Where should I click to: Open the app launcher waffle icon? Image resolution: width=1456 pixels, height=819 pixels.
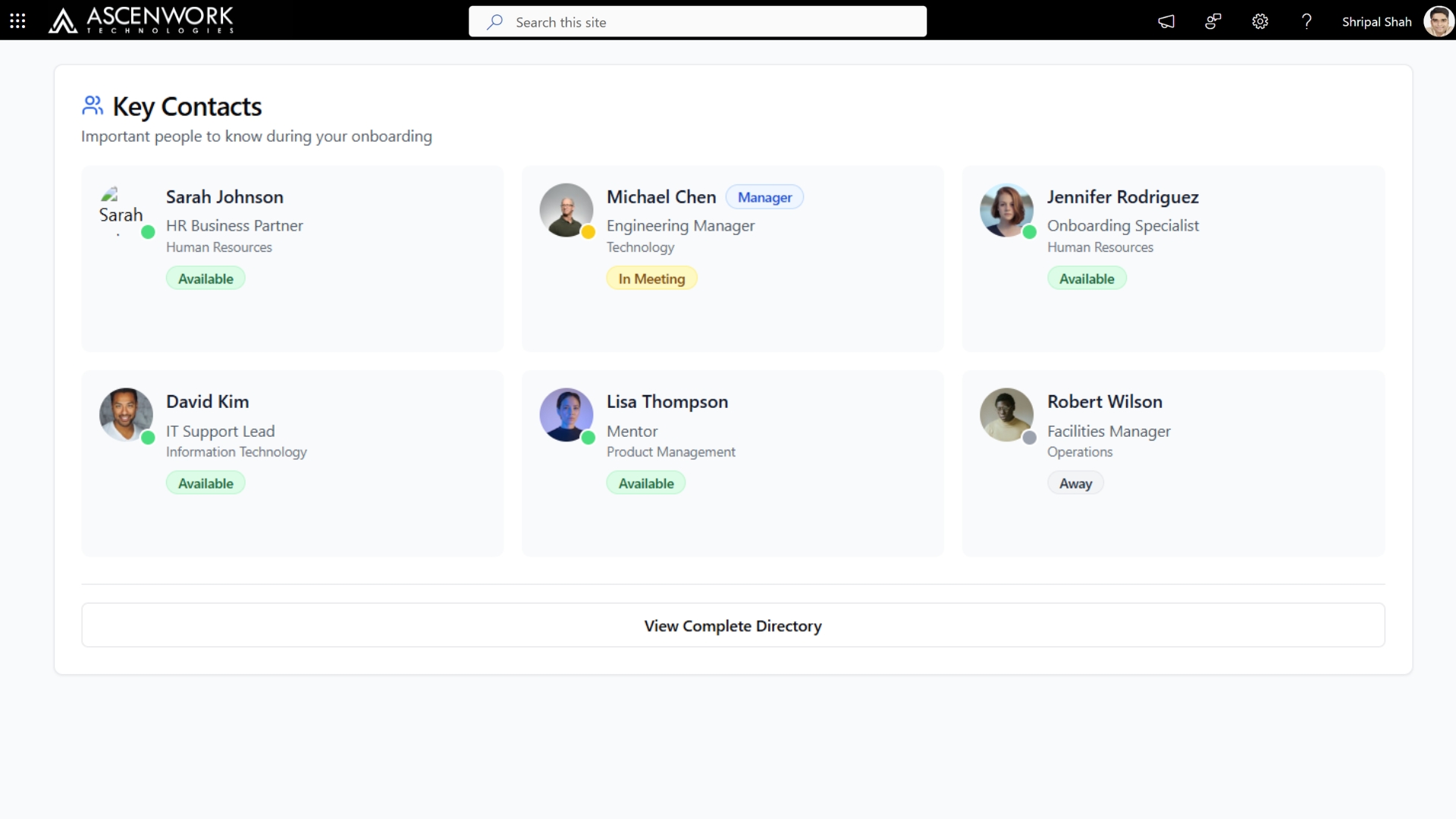17,21
